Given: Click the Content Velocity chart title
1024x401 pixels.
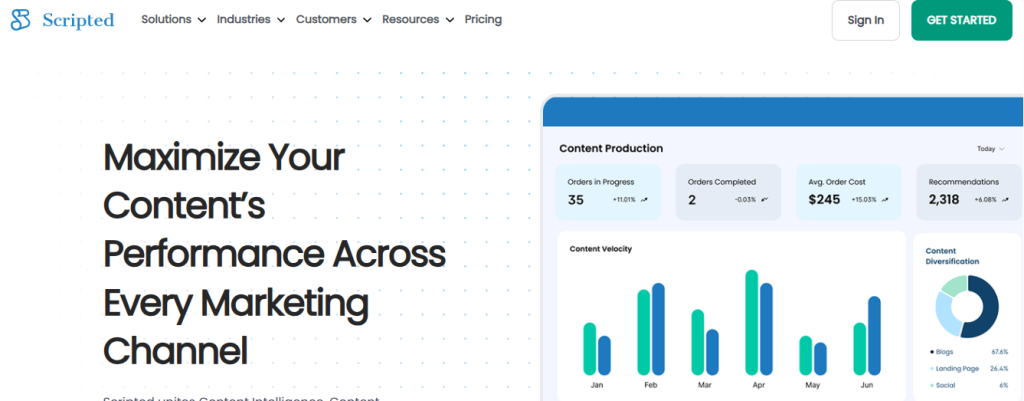Looking at the screenshot, I should tap(601, 249).
